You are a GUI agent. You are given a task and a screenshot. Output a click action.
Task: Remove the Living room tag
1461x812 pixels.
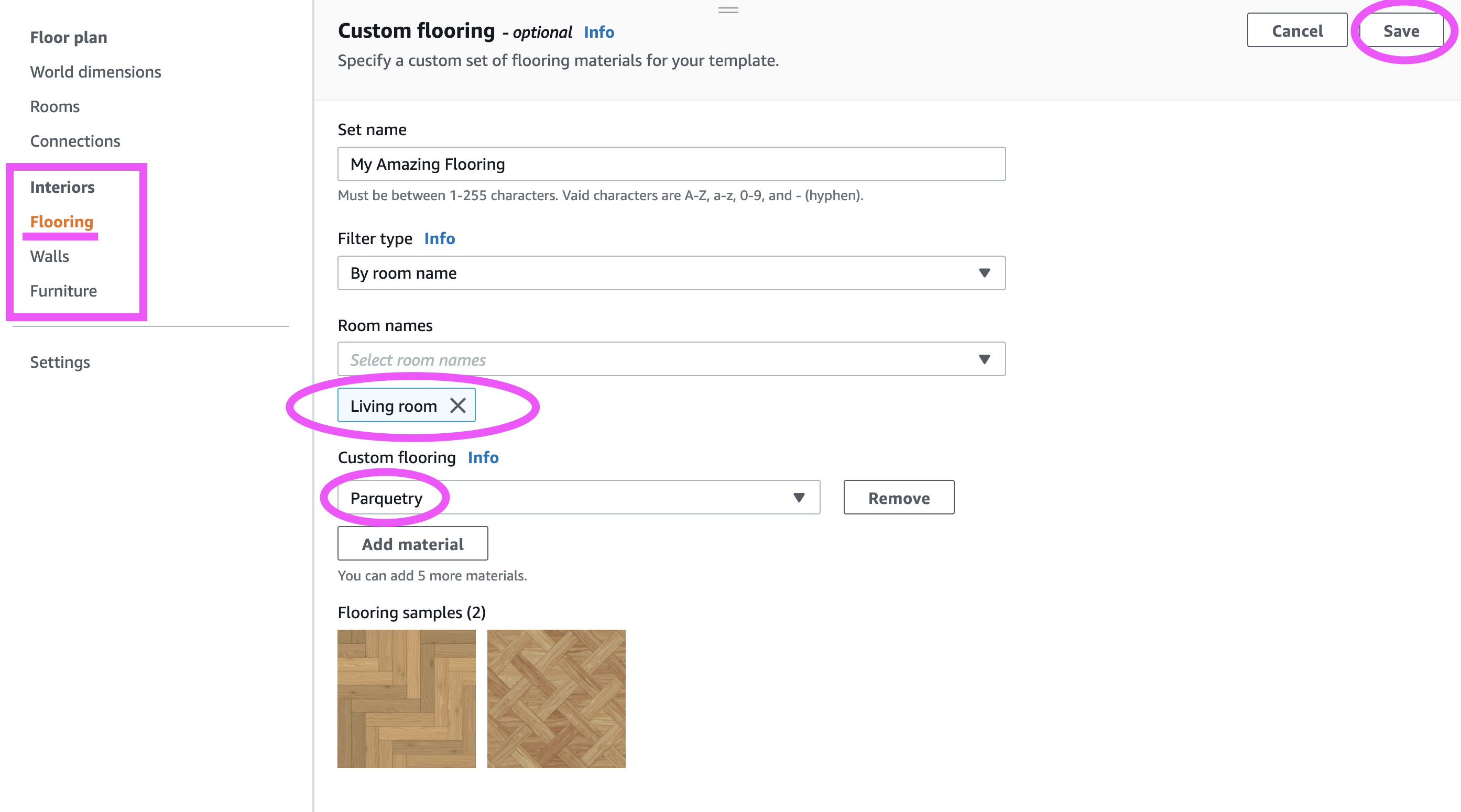457,405
